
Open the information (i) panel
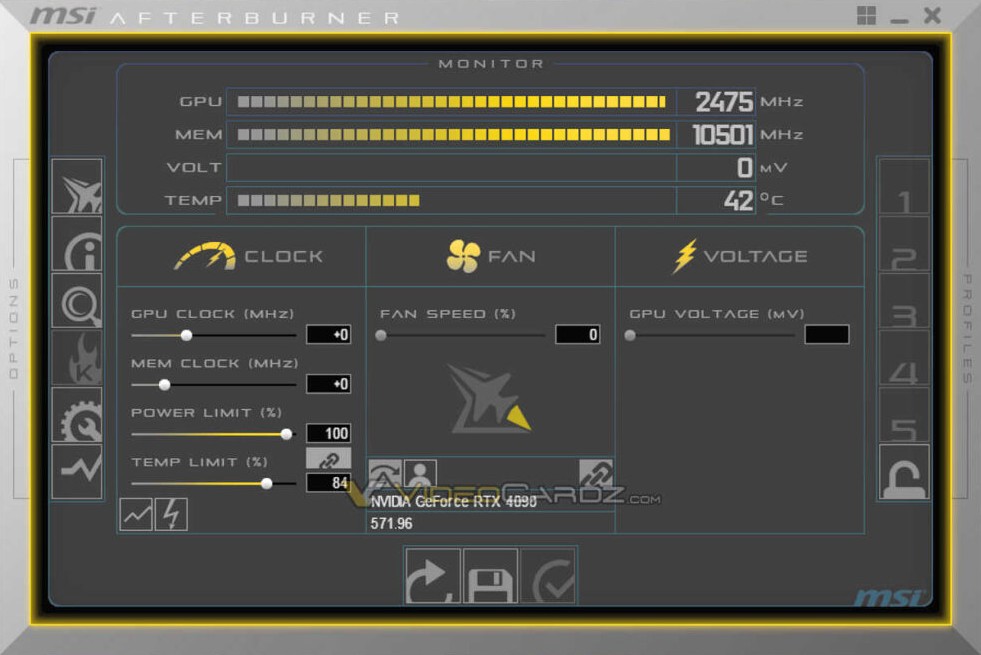click(77, 243)
